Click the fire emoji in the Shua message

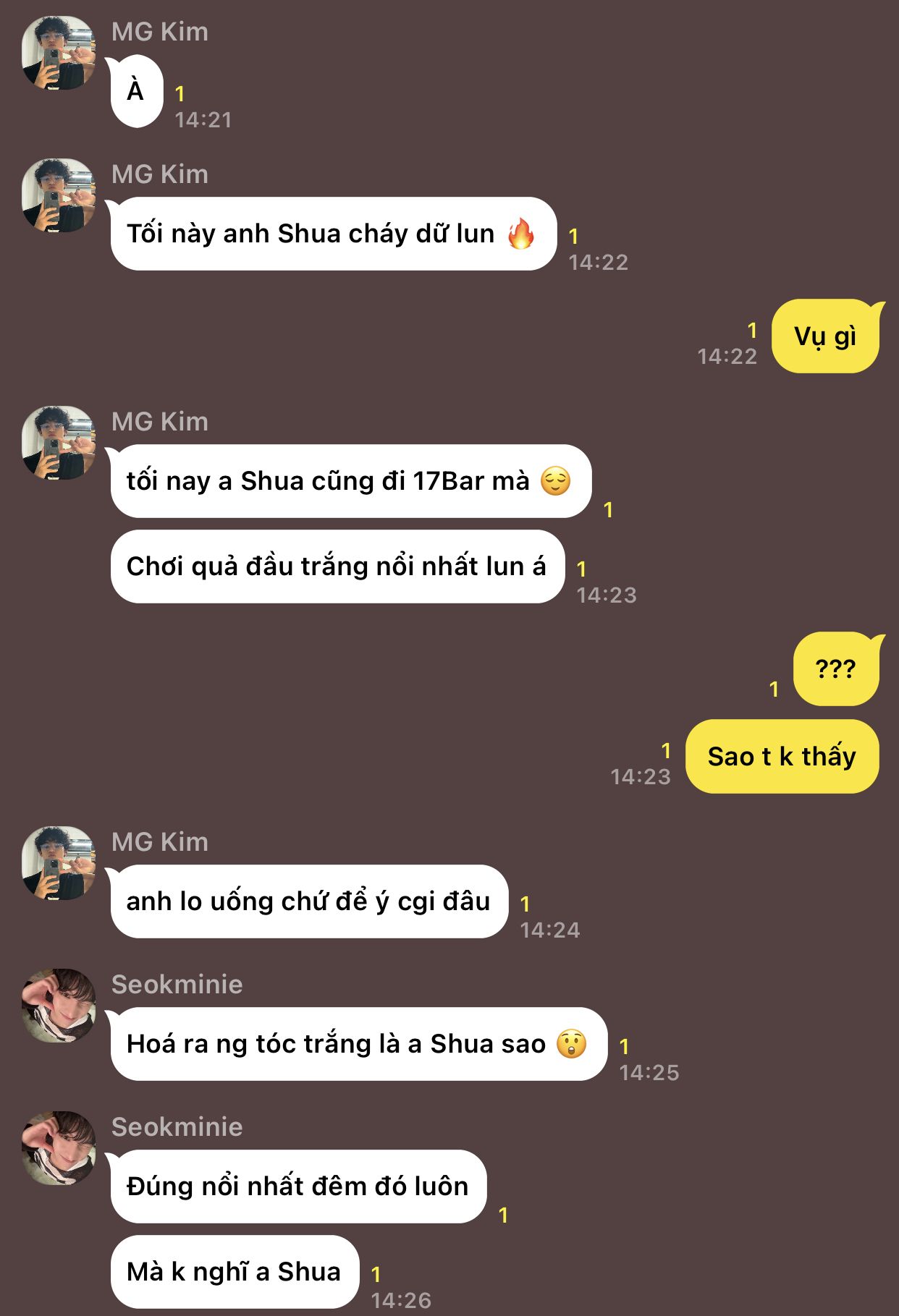521,234
